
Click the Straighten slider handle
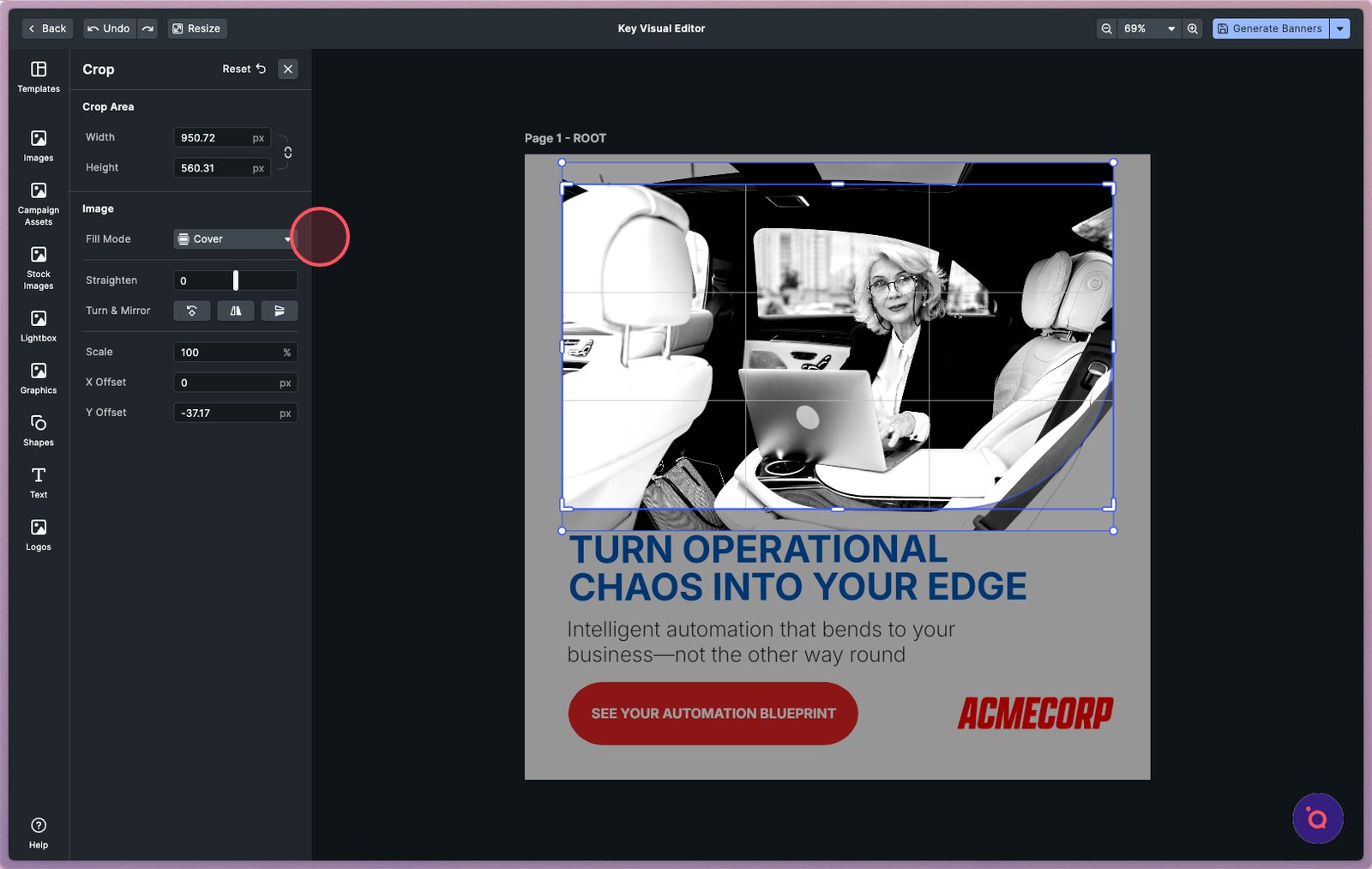[236, 281]
